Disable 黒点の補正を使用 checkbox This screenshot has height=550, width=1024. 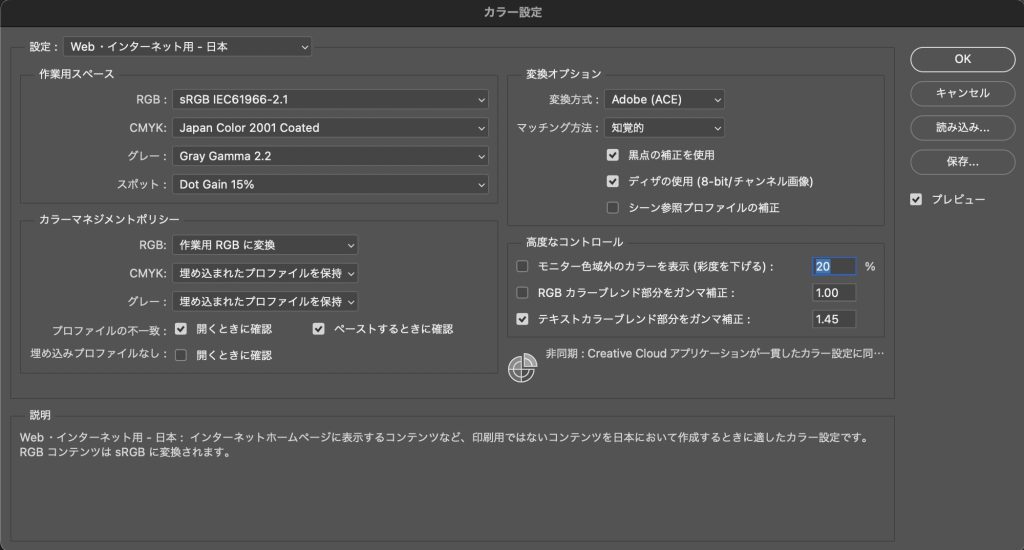click(613, 155)
